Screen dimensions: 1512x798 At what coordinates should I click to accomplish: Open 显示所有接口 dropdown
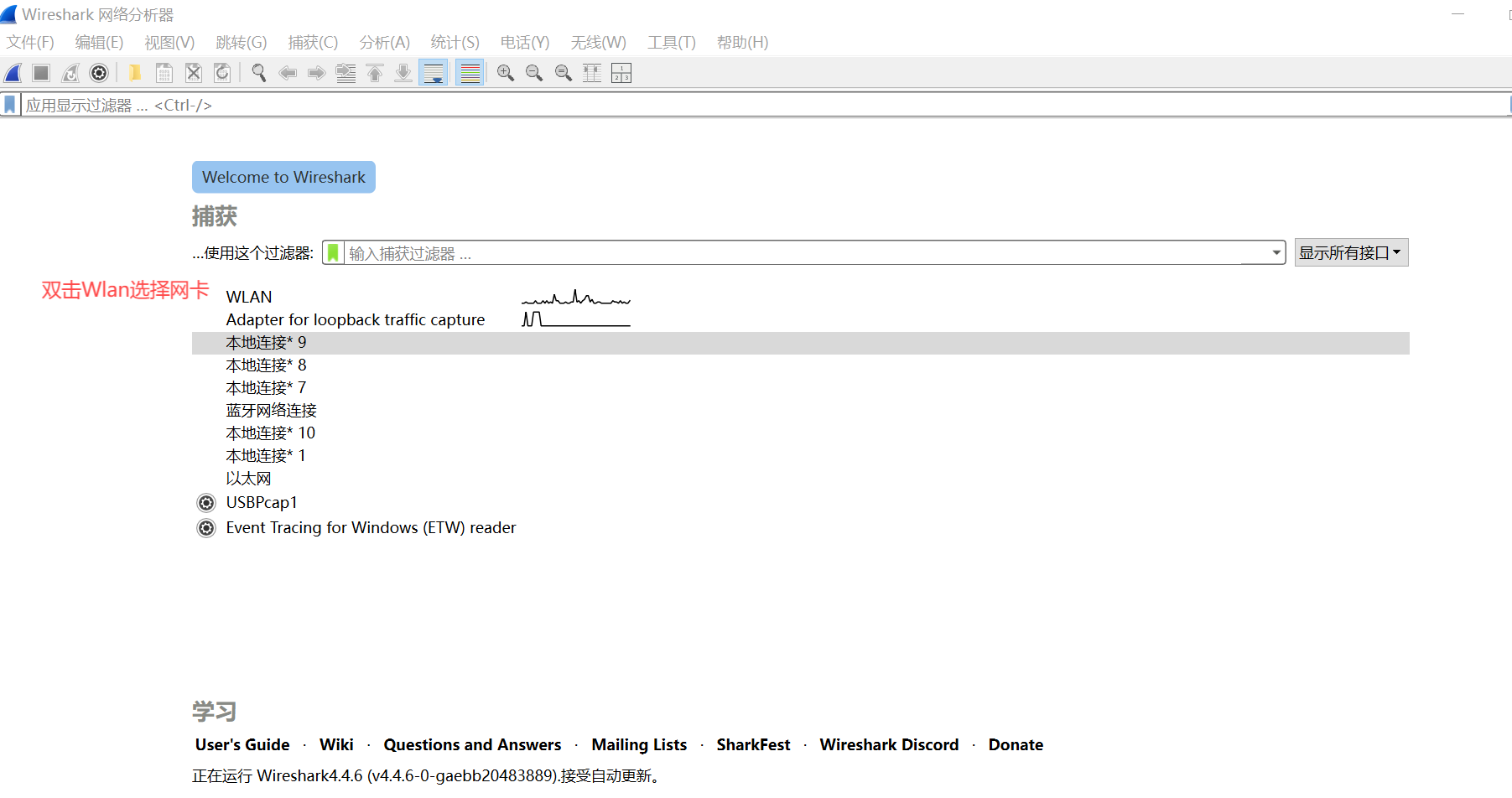click(1351, 252)
